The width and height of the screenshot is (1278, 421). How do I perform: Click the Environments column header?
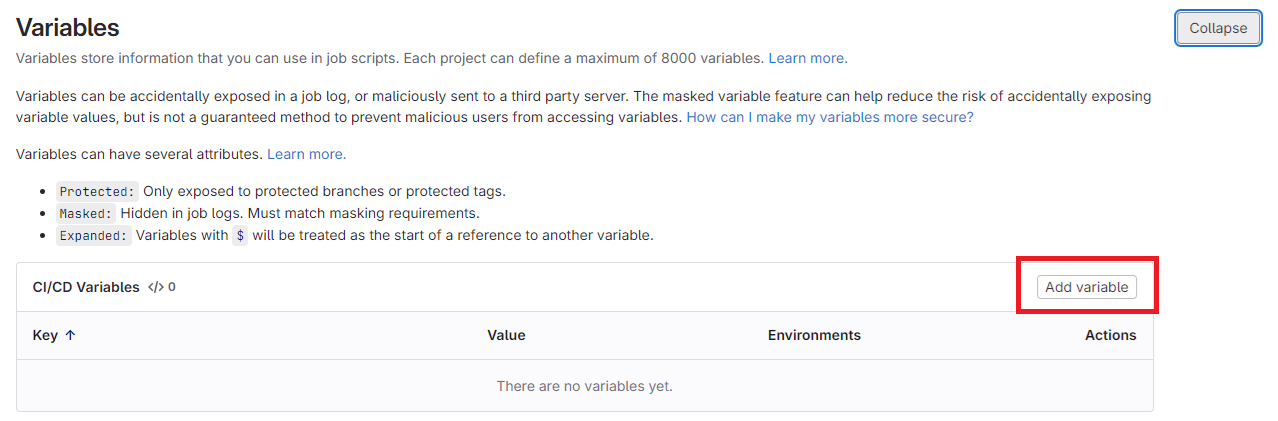click(813, 335)
